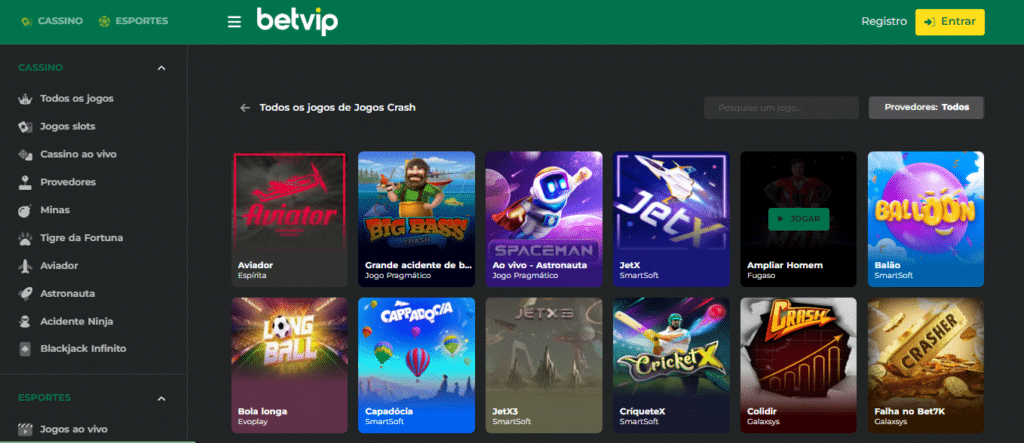This screenshot has width=1024, height=443.
Task: Focus the Pesquise um jogo search field
Action: click(781, 108)
